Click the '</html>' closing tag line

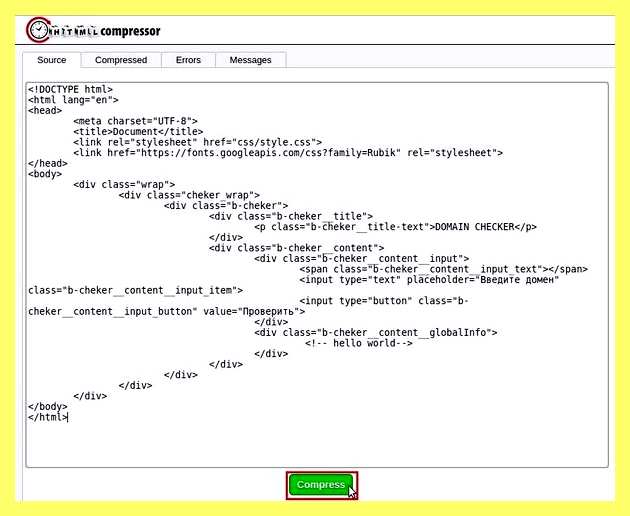[48, 417]
